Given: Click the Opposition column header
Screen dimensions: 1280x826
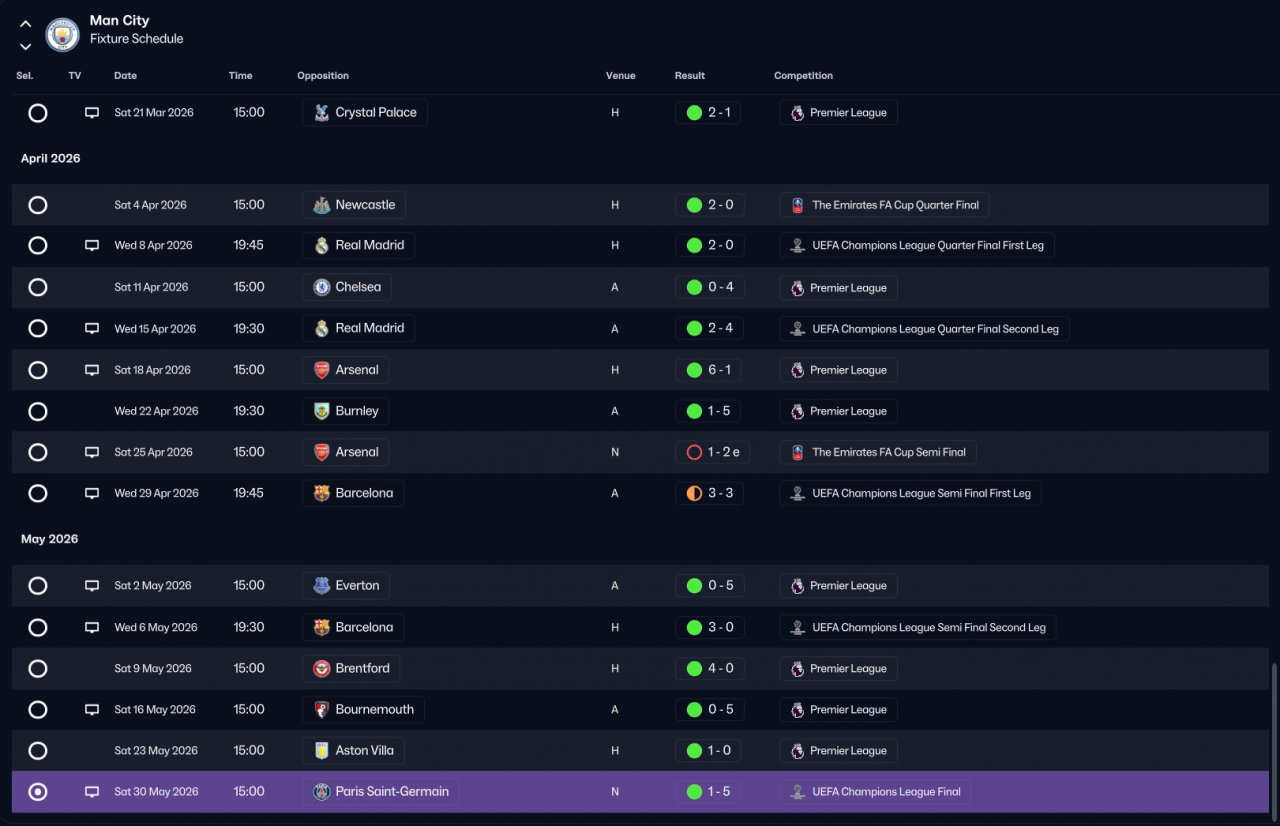Looking at the screenshot, I should [x=323, y=76].
